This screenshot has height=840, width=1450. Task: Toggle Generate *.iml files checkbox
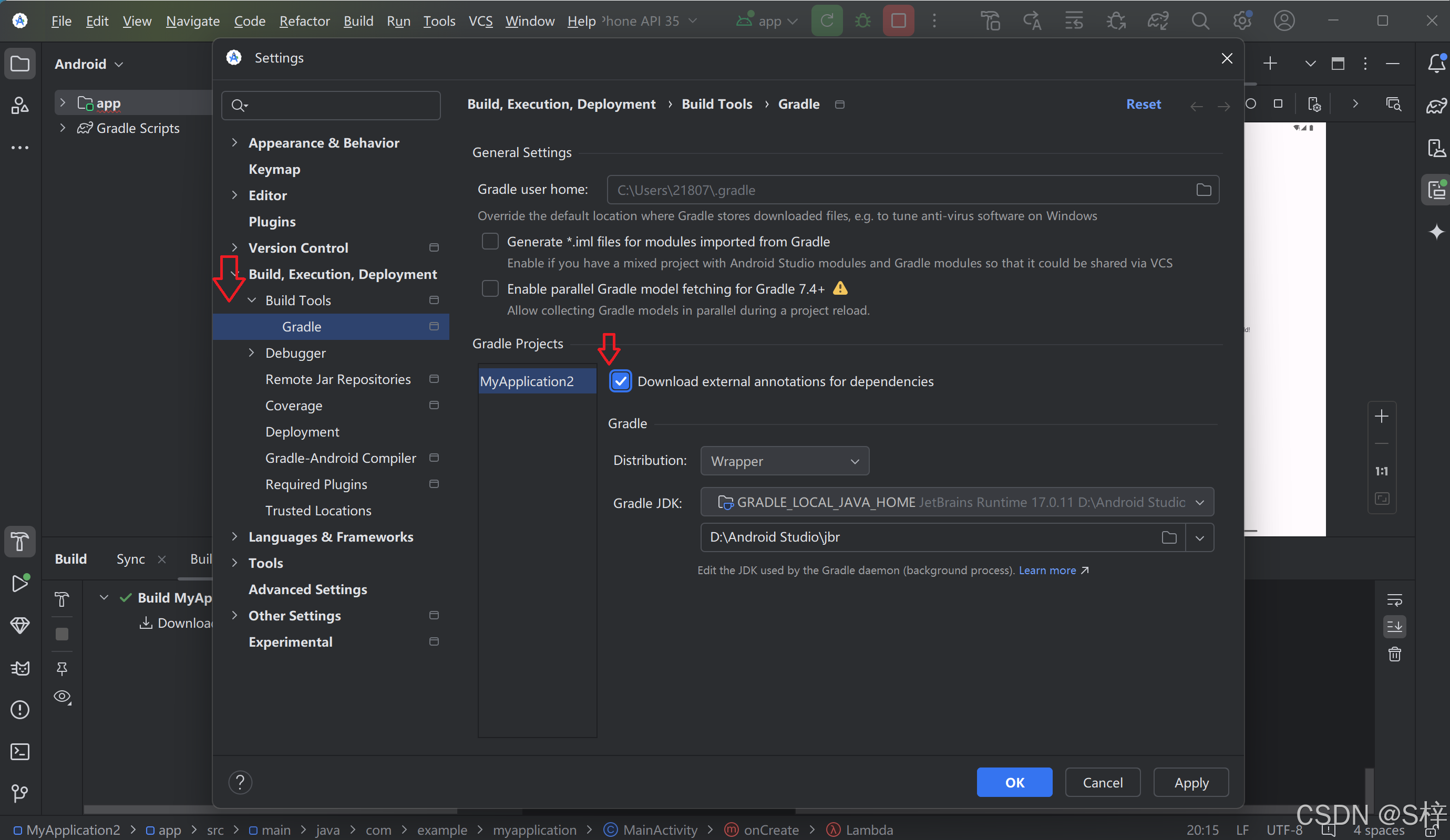point(490,242)
